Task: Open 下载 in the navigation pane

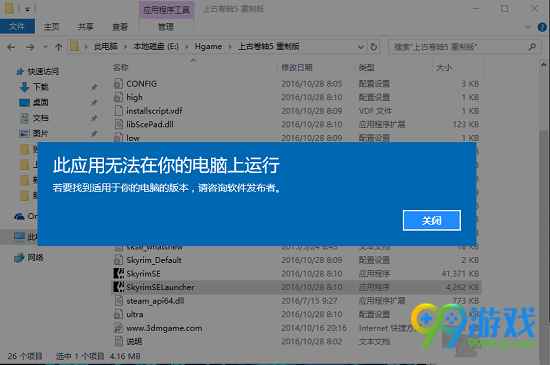Action: pos(41,87)
